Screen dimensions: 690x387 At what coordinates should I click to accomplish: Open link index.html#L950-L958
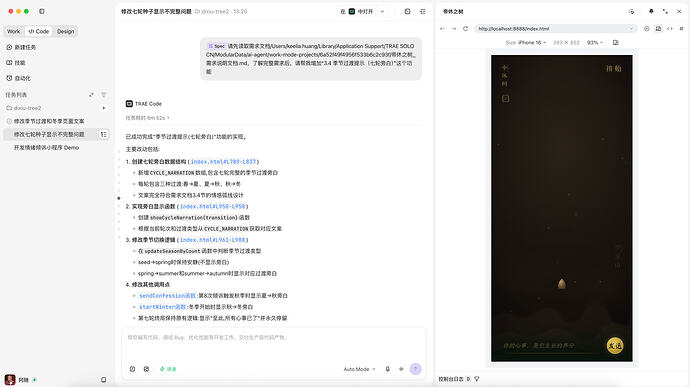click(x=213, y=206)
